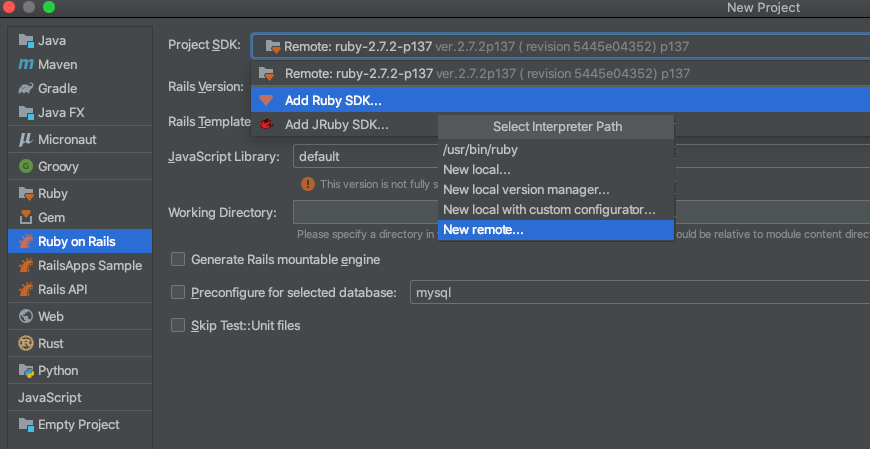
Task: Open the Project SDK combo box
Action: [x=560, y=47]
